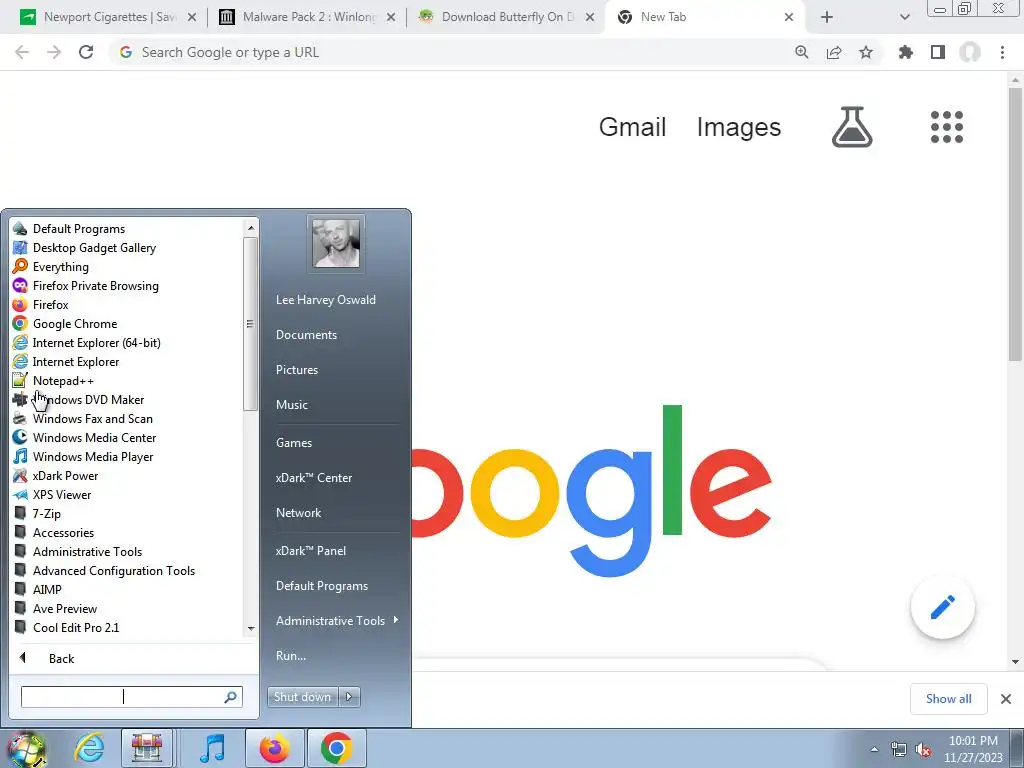Viewport: 1024px width, 768px height.
Task: Open Pictures from the Start menu
Action: (296, 370)
